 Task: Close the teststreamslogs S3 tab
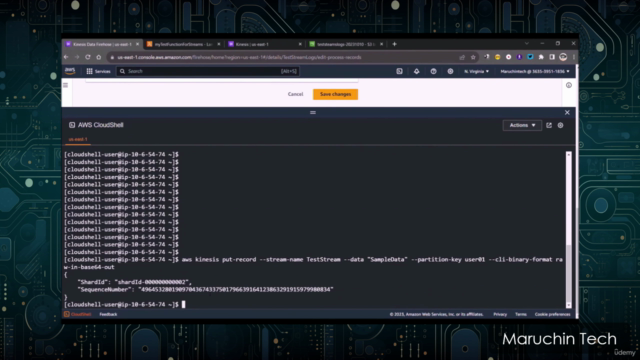[x=381, y=44]
